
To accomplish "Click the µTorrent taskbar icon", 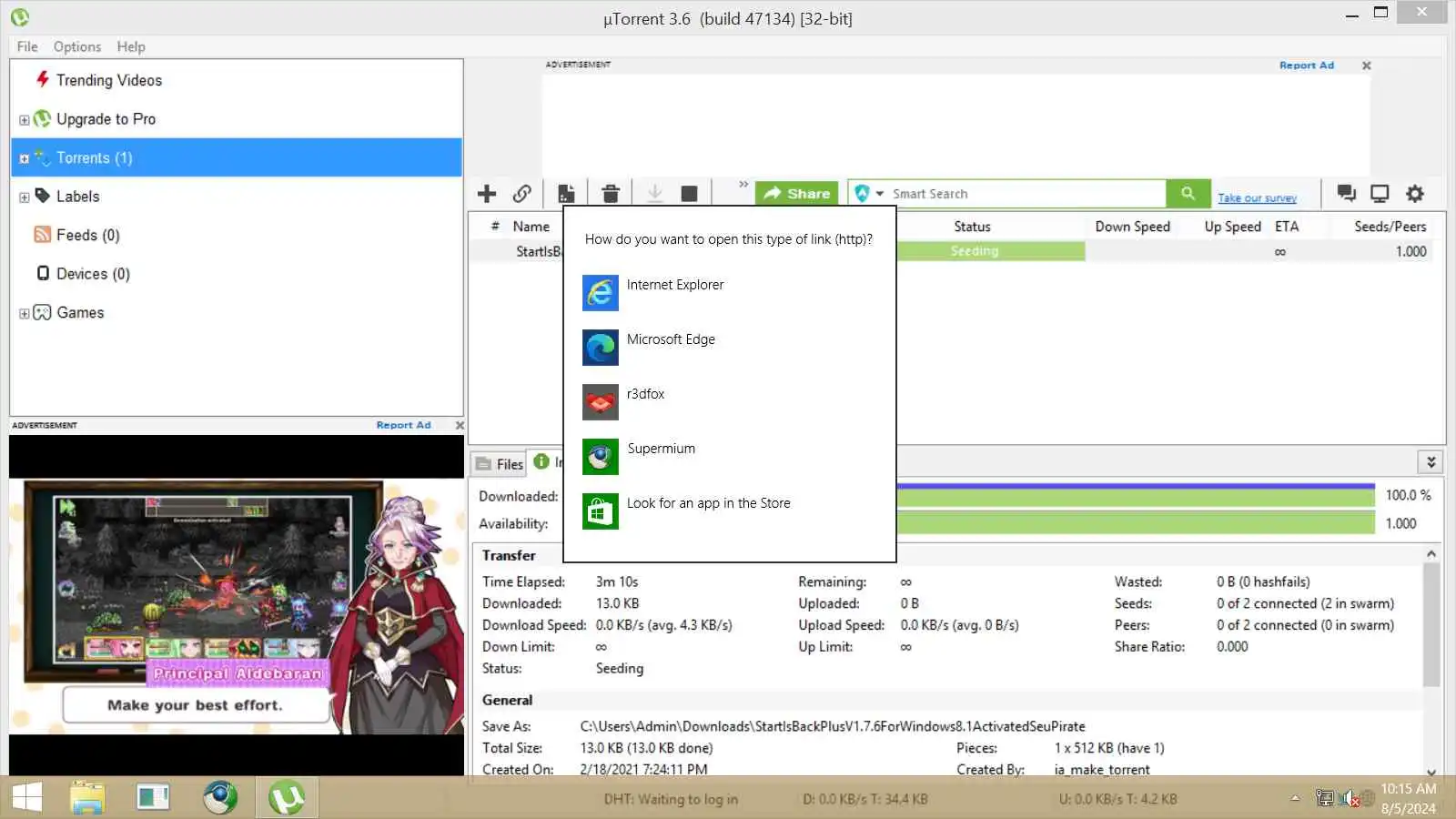I will (x=287, y=797).
